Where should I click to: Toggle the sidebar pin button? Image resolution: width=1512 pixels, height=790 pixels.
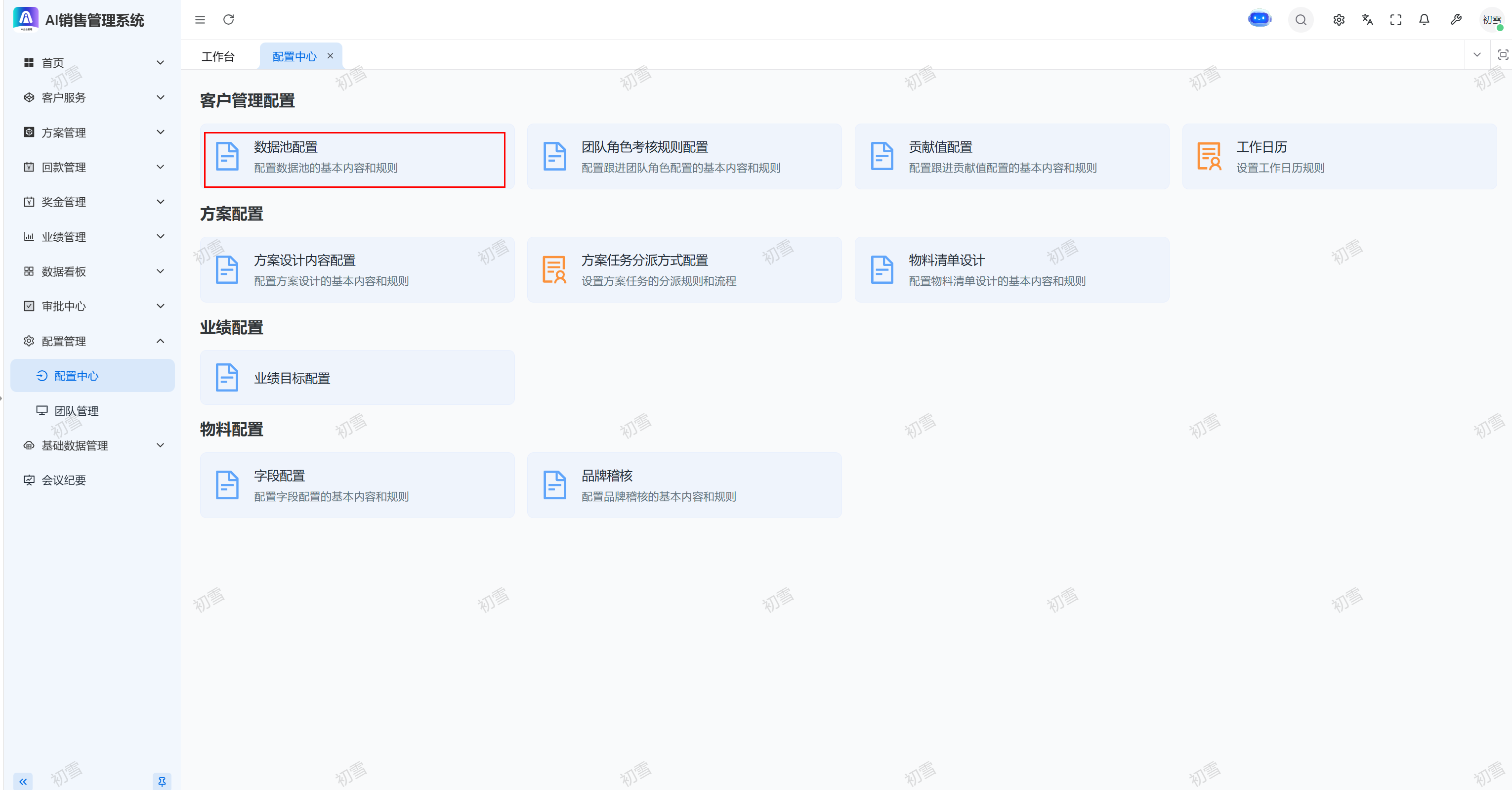[x=162, y=781]
